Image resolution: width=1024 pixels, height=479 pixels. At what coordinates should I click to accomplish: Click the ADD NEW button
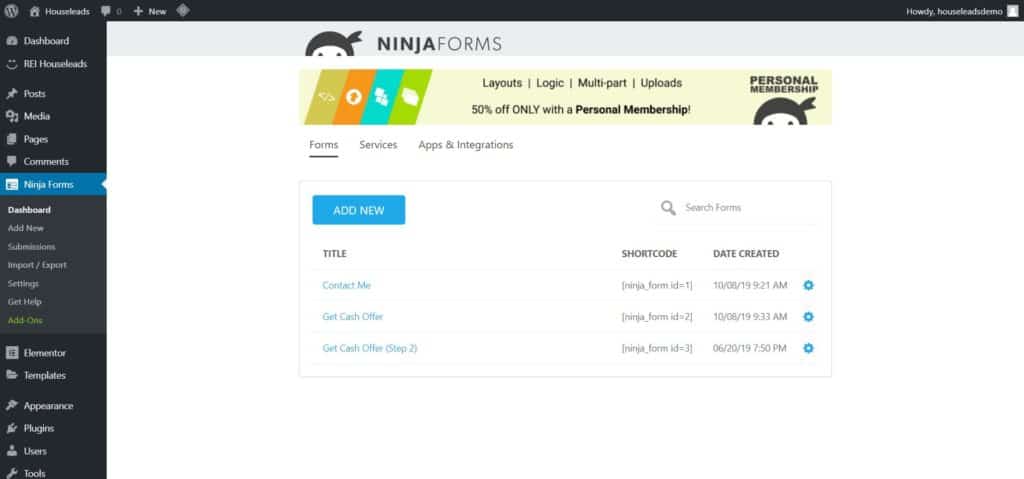point(359,210)
